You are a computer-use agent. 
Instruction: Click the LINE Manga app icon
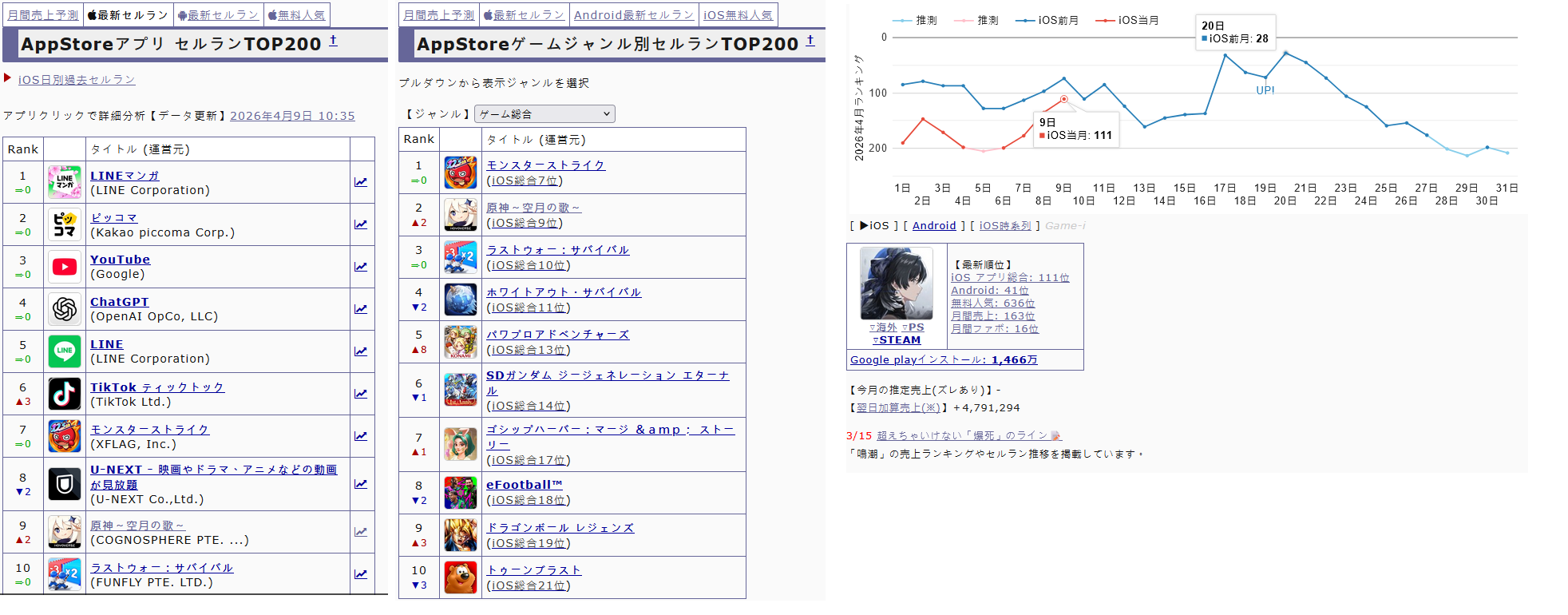pyautogui.click(x=65, y=182)
